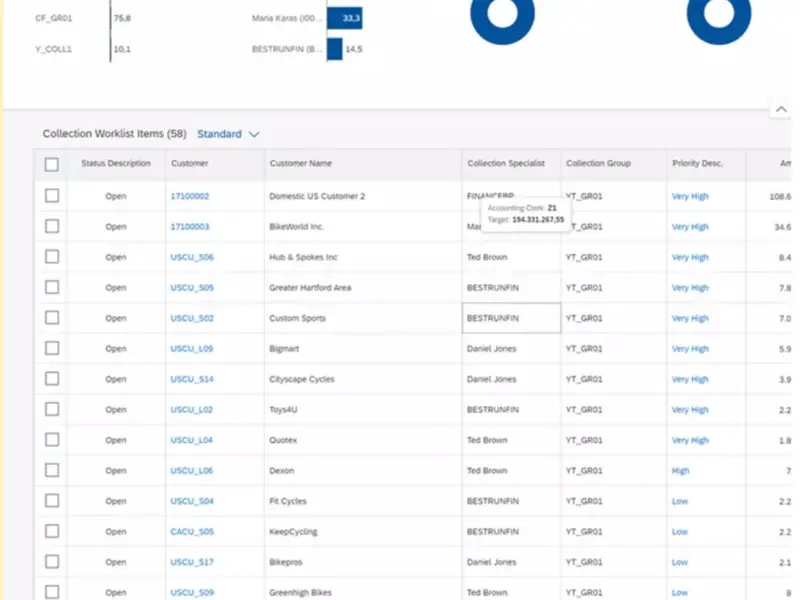
Task: Click the Priority Desc. column header
Action: pos(697,164)
